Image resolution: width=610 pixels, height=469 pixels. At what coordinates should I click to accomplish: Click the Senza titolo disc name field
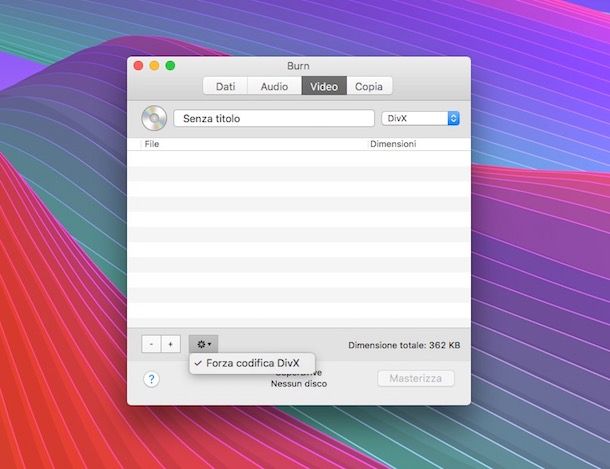pos(274,118)
